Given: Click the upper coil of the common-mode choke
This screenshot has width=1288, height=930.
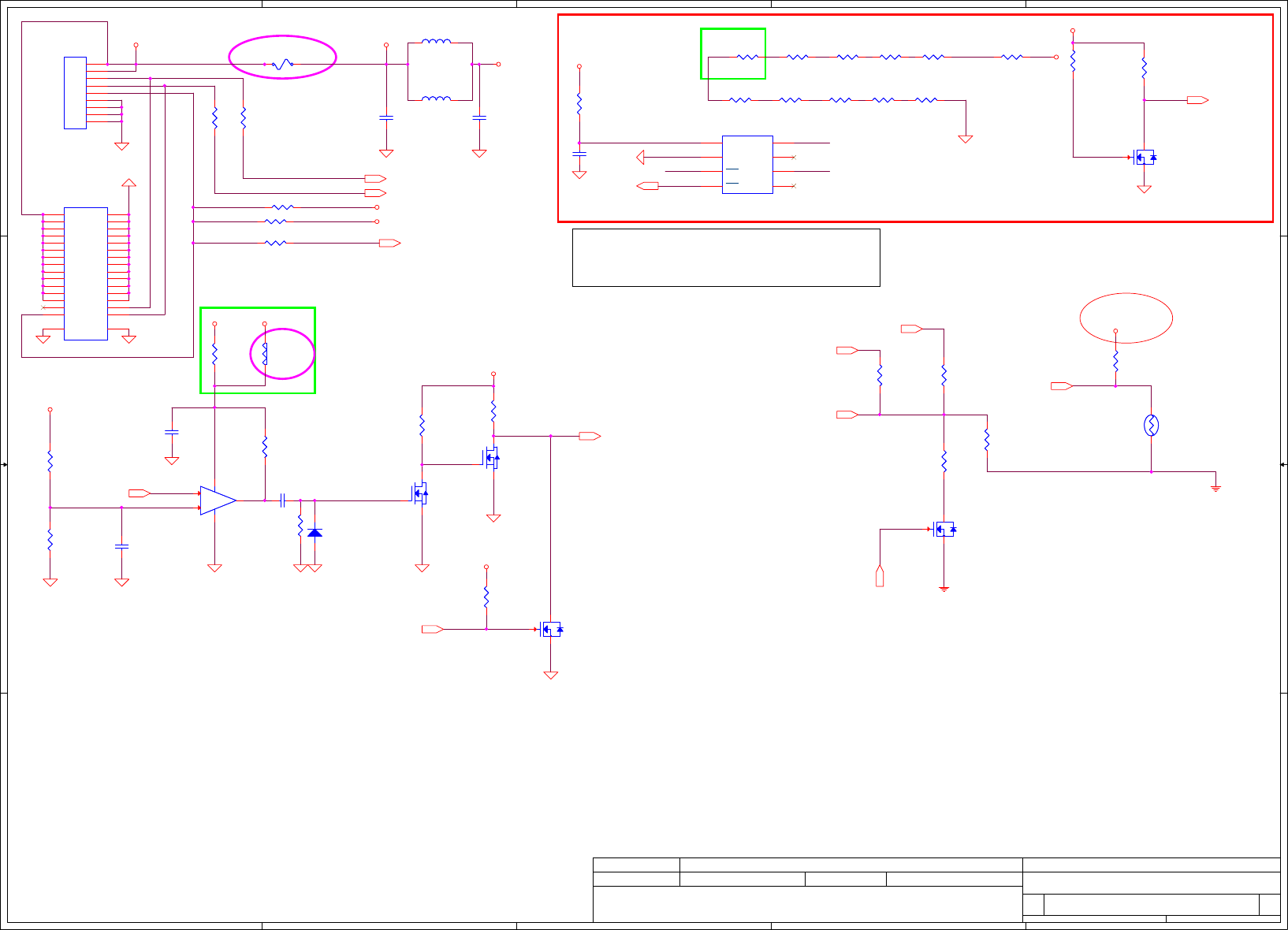Looking at the screenshot, I should click(x=437, y=43).
